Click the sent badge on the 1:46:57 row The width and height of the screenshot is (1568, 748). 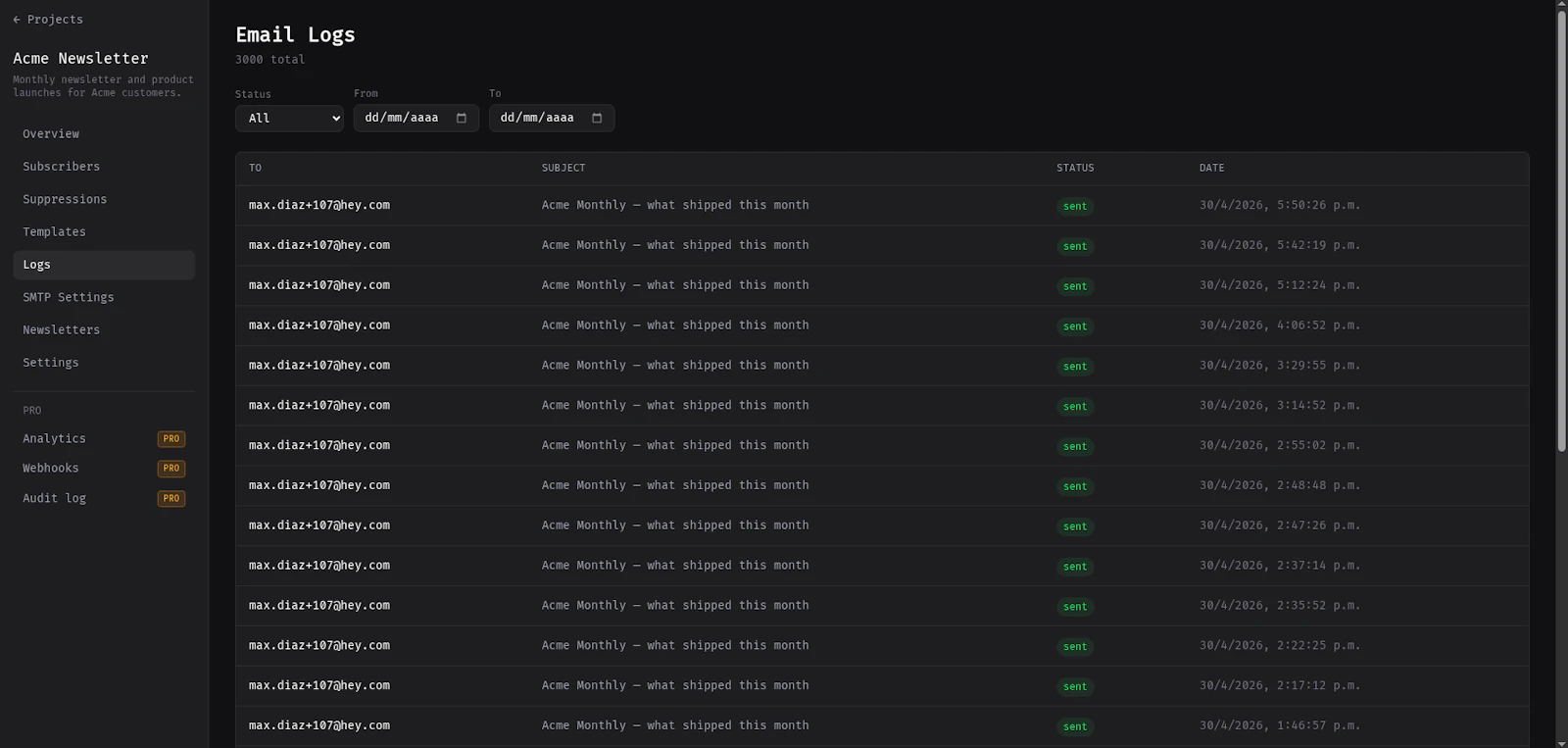pos(1075,727)
